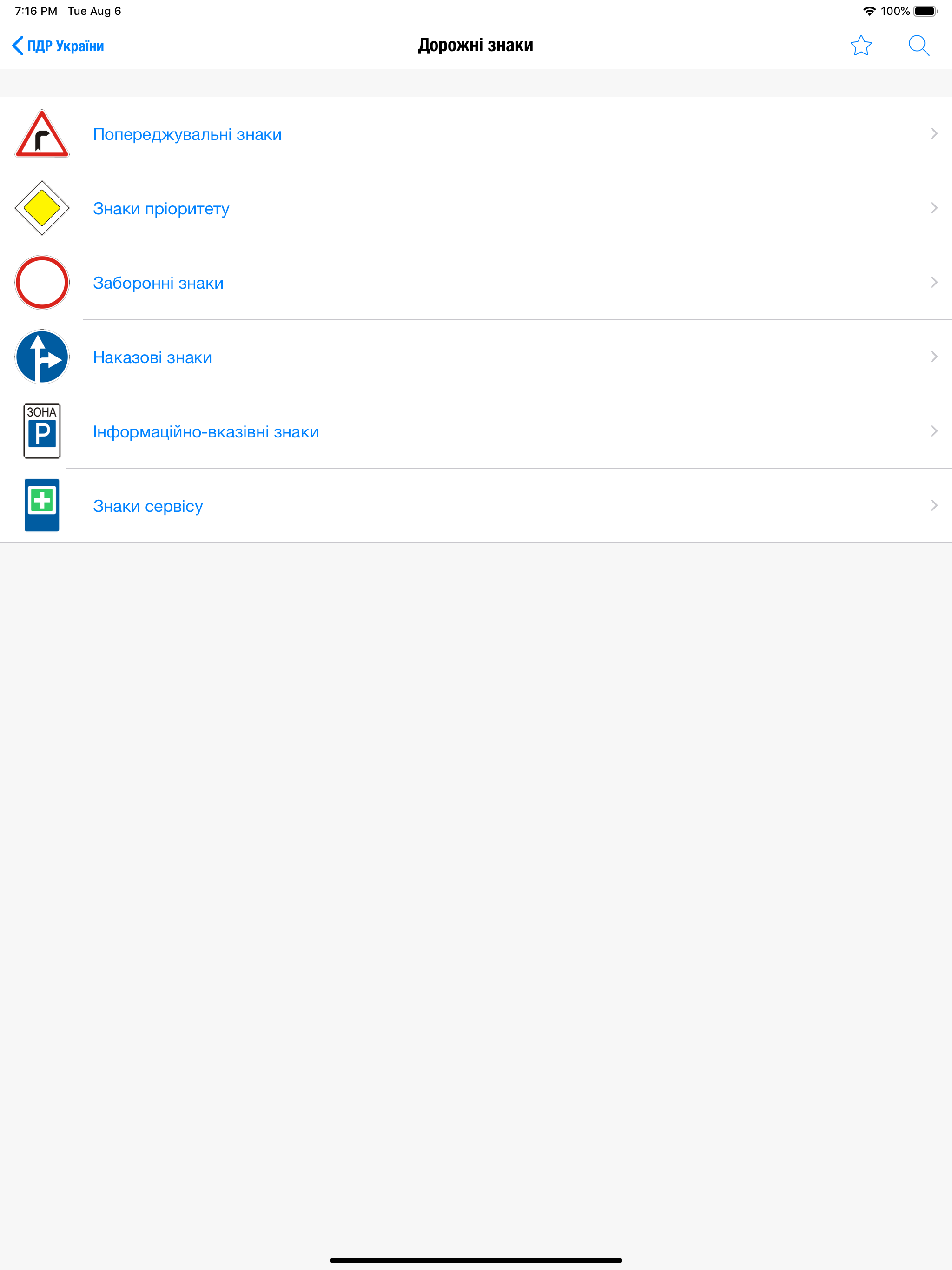Tap the blue mandatory arrows sign icon
The width and height of the screenshot is (952, 1270).
42,357
